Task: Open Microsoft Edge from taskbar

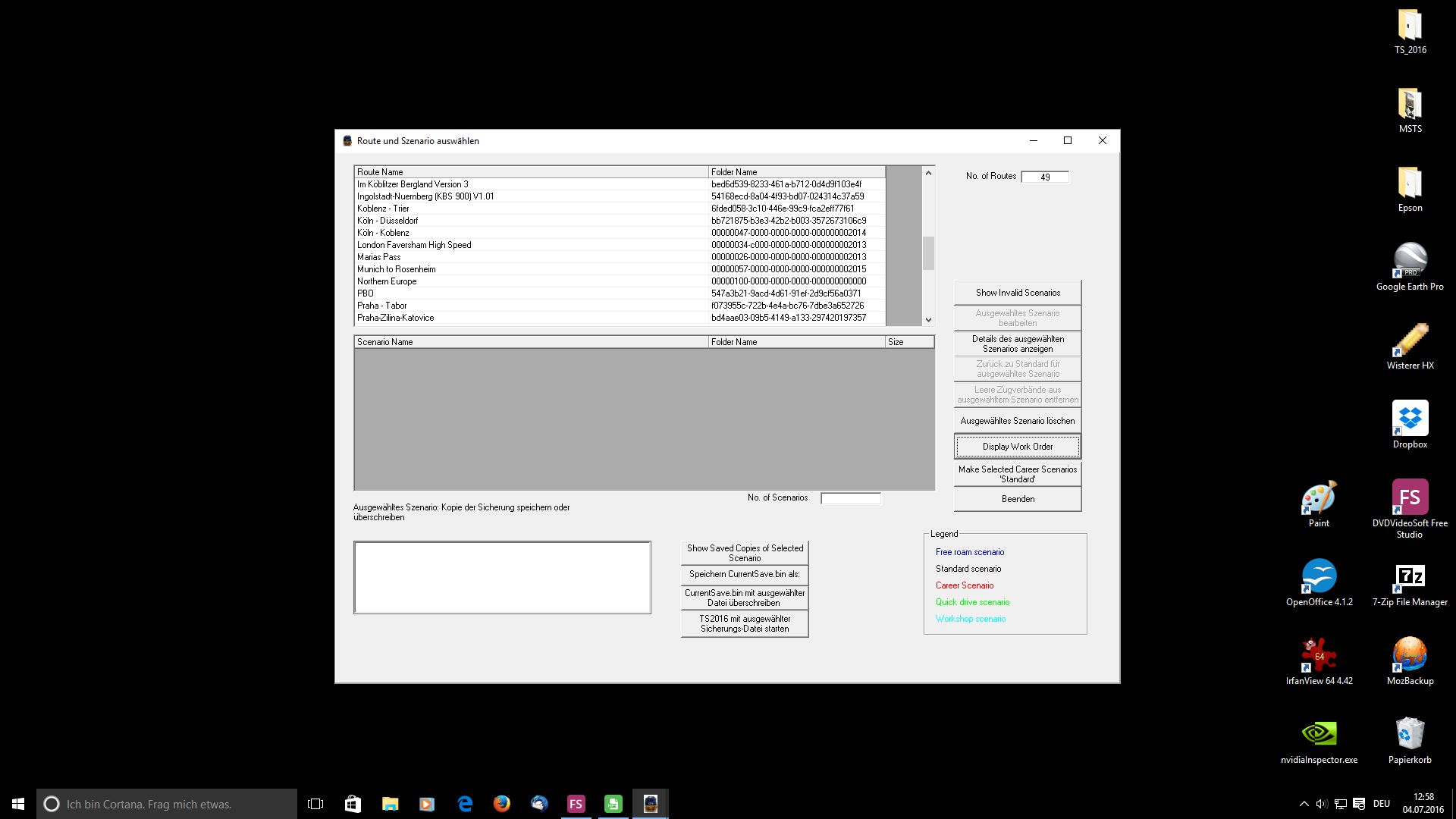Action: click(465, 804)
